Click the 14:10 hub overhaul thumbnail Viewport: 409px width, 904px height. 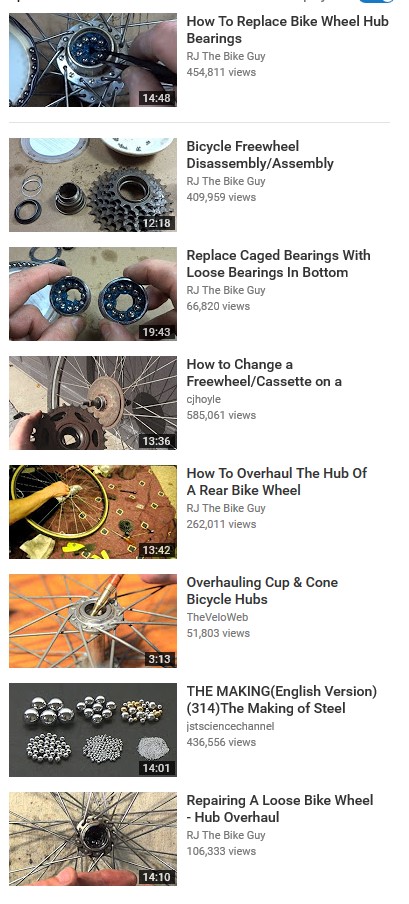pyautogui.click(x=93, y=839)
